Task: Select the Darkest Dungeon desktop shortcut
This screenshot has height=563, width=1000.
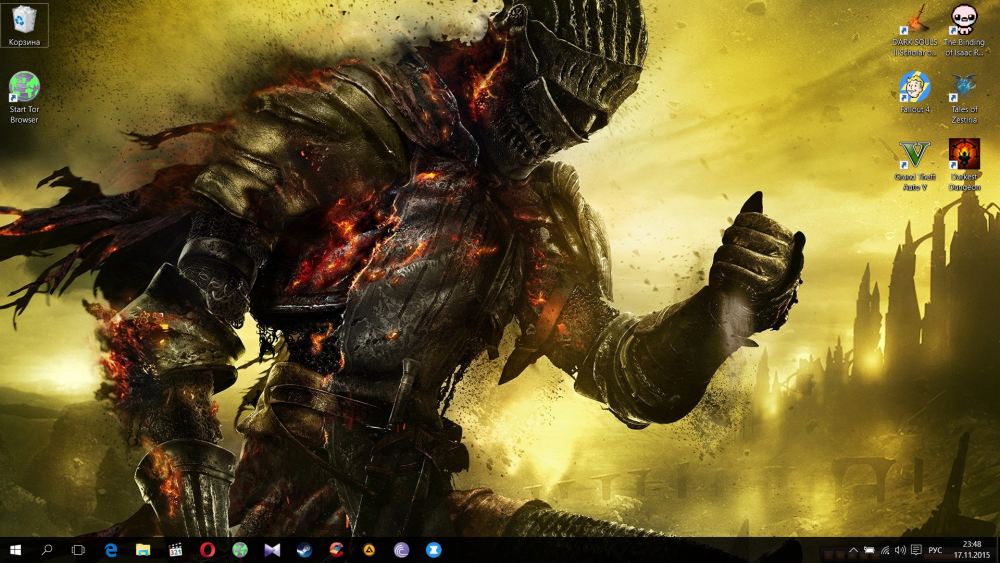Action: (x=964, y=166)
